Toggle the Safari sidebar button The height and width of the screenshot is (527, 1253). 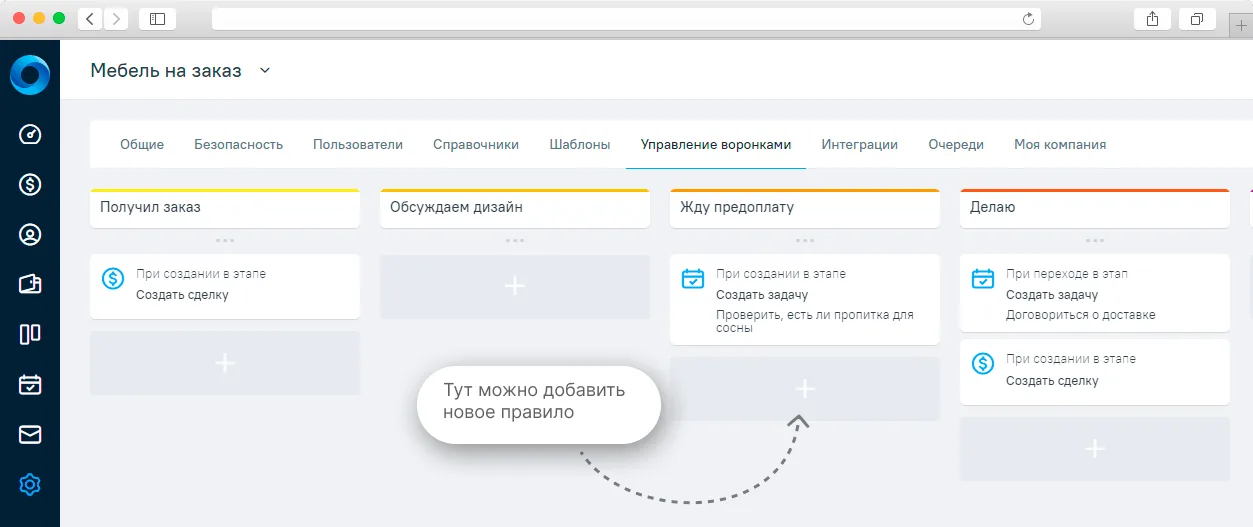click(157, 19)
